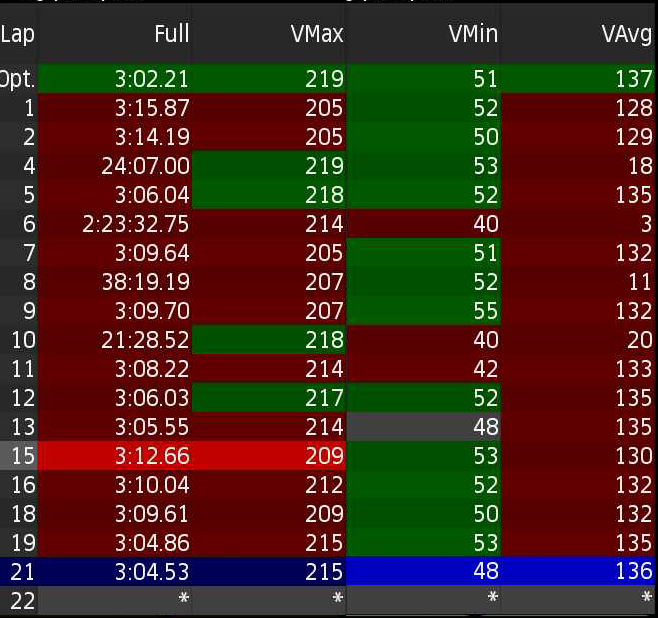Screen dimensions: 658x618
Task: Click the VAvg column header
Action: [627, 34]
